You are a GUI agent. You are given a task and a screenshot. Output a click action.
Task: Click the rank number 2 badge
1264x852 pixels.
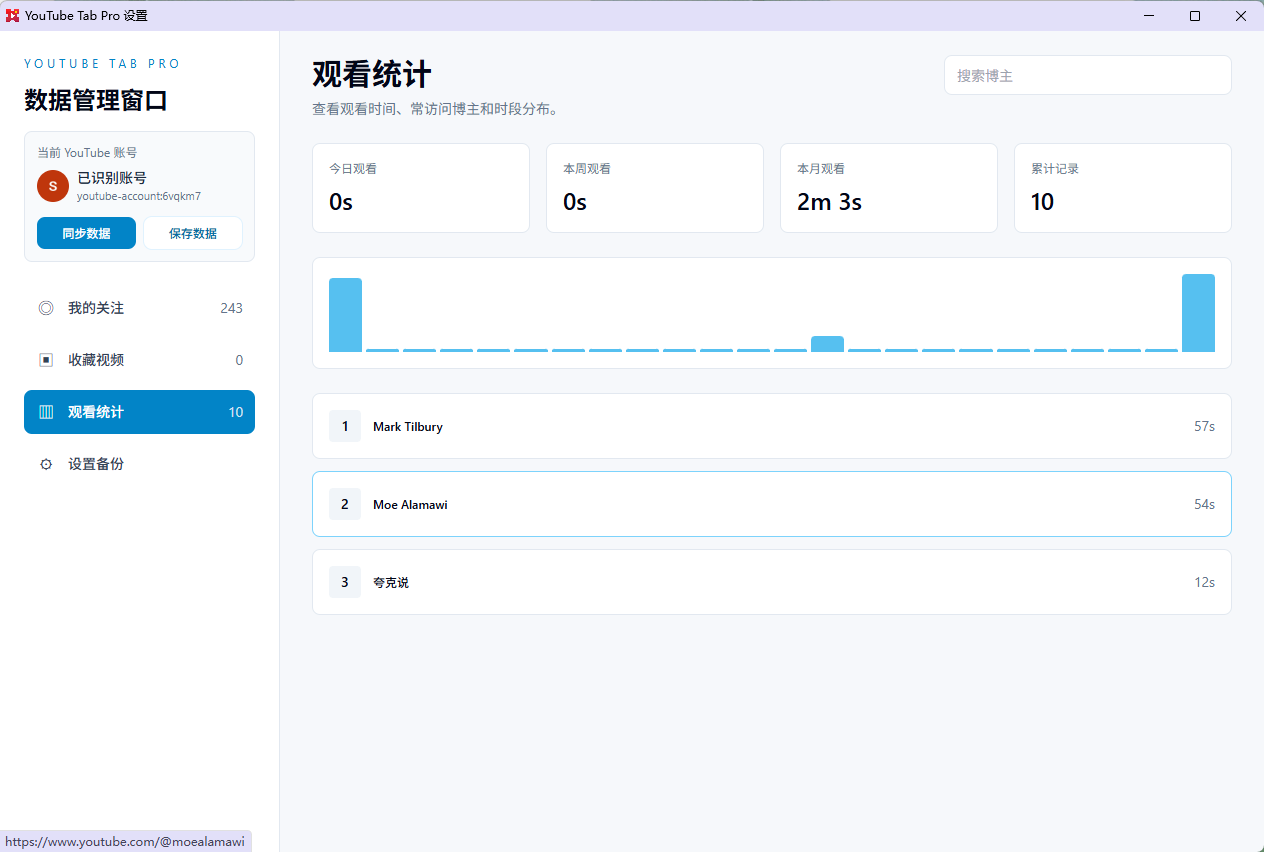click(x=345, y=504)
